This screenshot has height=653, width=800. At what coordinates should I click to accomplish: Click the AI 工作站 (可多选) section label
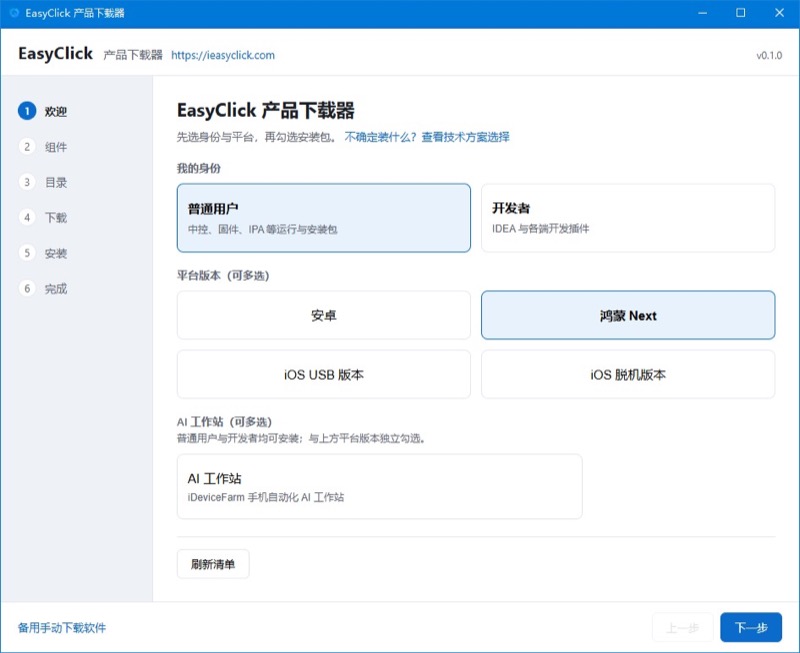[224, 422]
